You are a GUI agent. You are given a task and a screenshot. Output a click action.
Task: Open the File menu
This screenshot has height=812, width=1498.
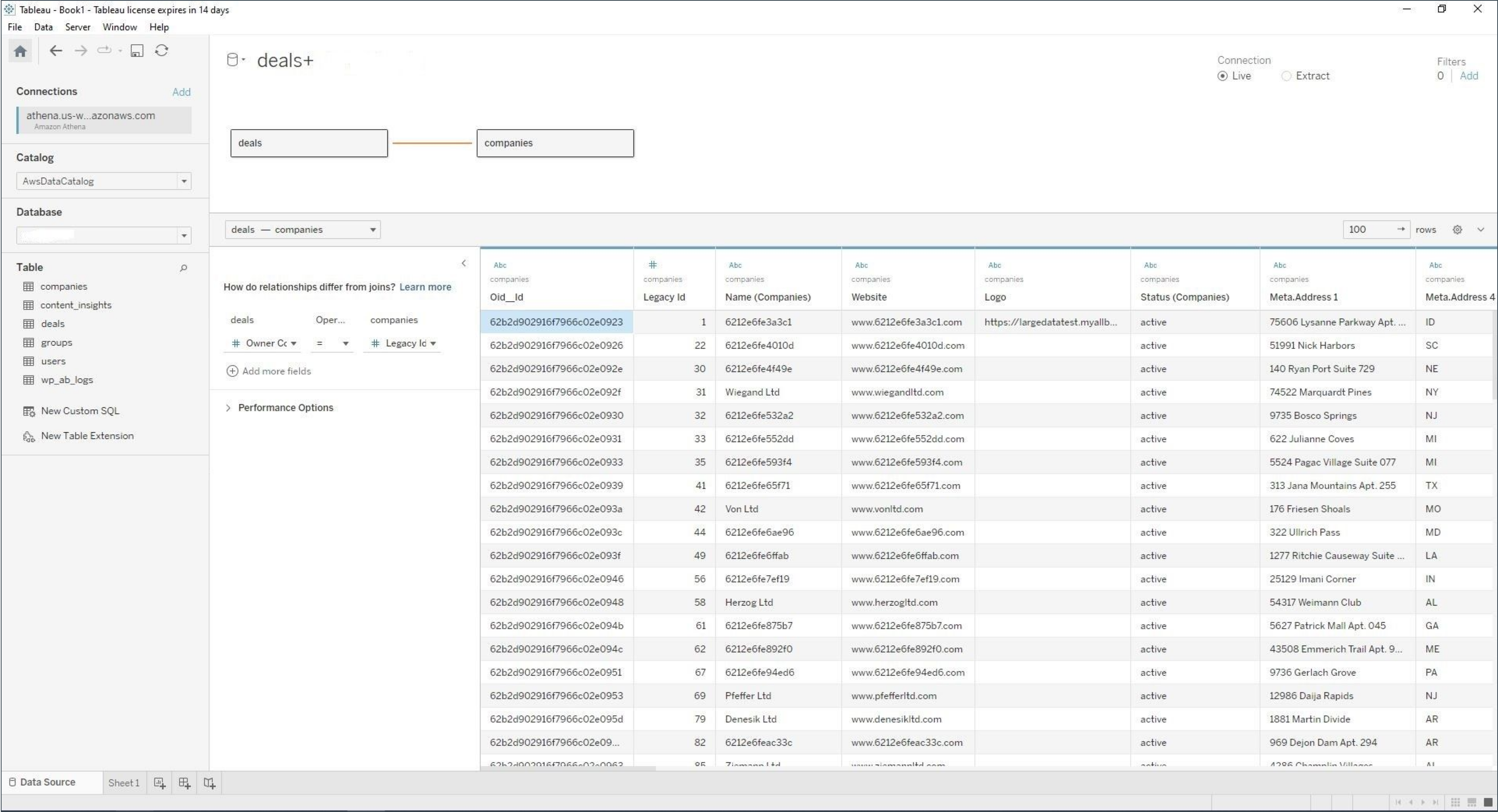click(14, 27)
